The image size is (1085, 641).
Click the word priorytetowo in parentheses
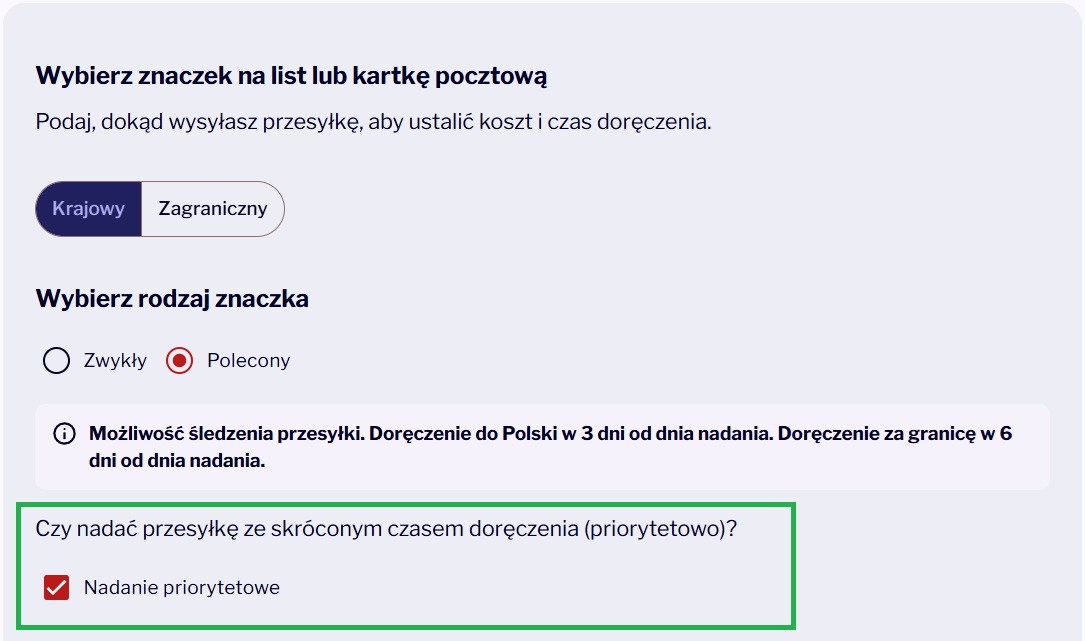[x=655, y=529]
